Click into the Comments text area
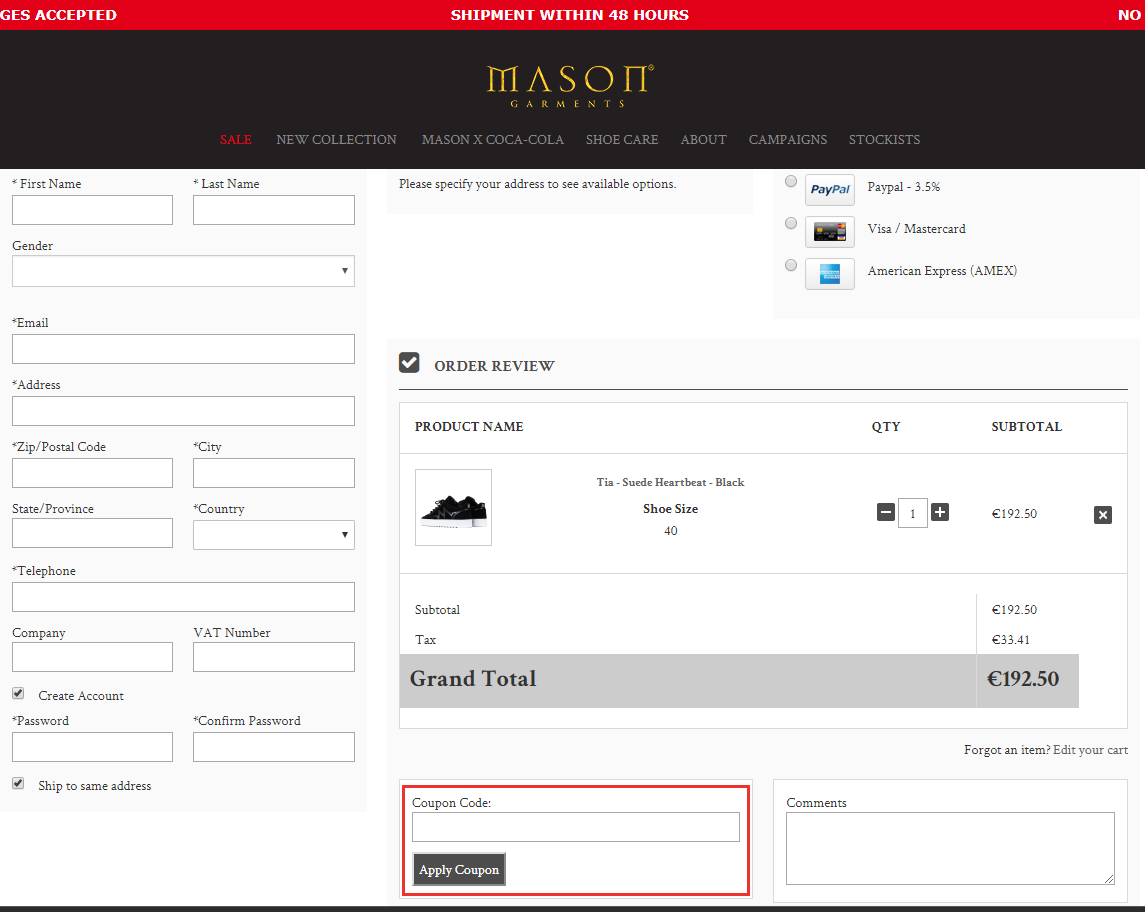 (951, 848)
